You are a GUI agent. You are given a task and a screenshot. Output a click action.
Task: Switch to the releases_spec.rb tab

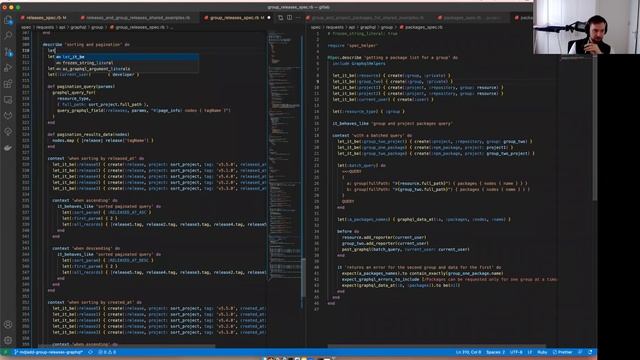click(x=44, y=18)
